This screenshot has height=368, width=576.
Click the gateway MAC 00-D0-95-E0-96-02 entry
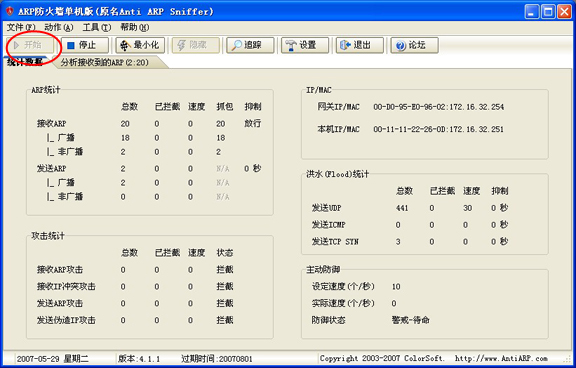coord(410,107)
